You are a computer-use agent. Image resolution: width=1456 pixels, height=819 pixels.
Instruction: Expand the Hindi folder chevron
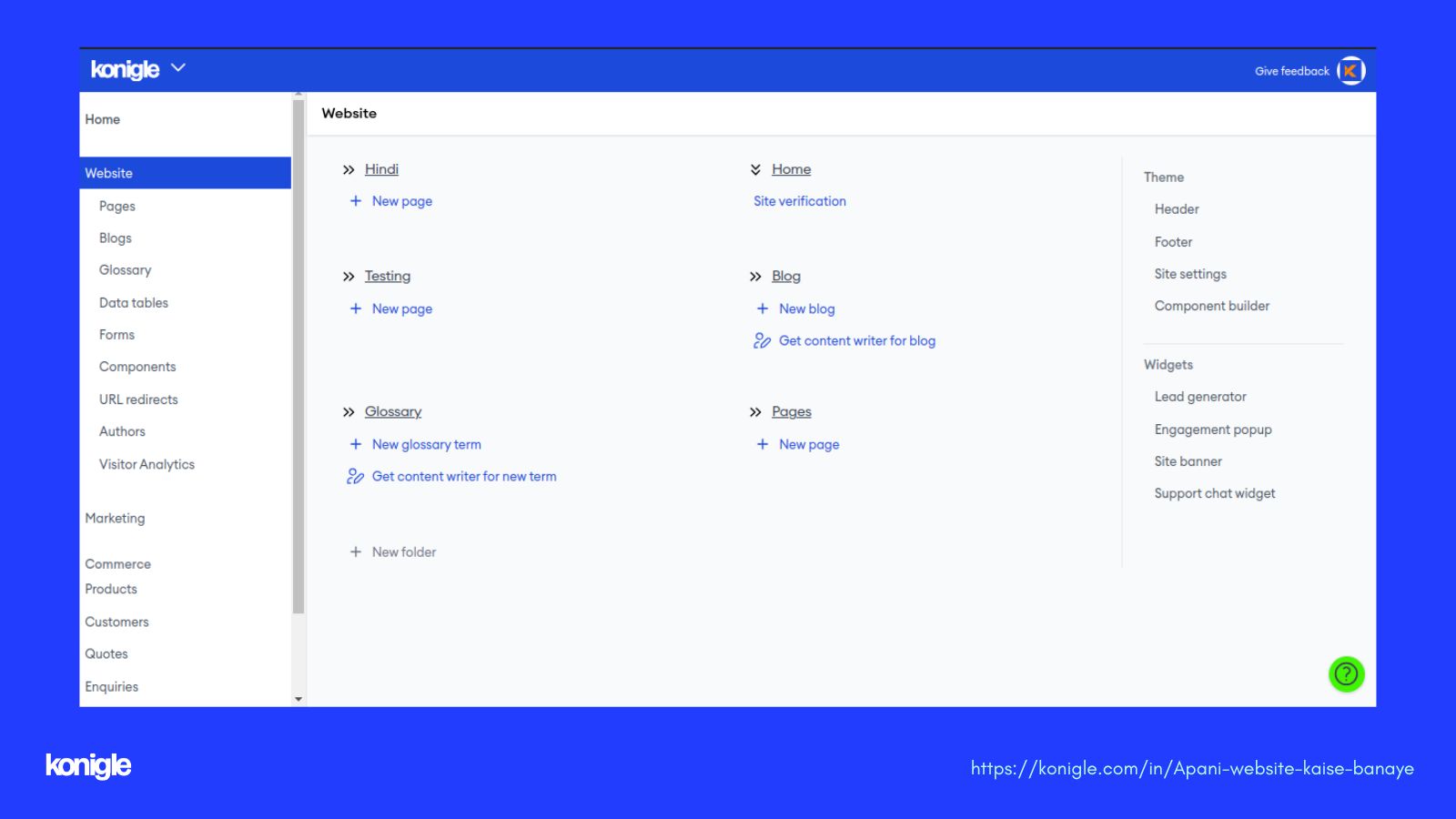pyautogui.click(x=349, y=170)
